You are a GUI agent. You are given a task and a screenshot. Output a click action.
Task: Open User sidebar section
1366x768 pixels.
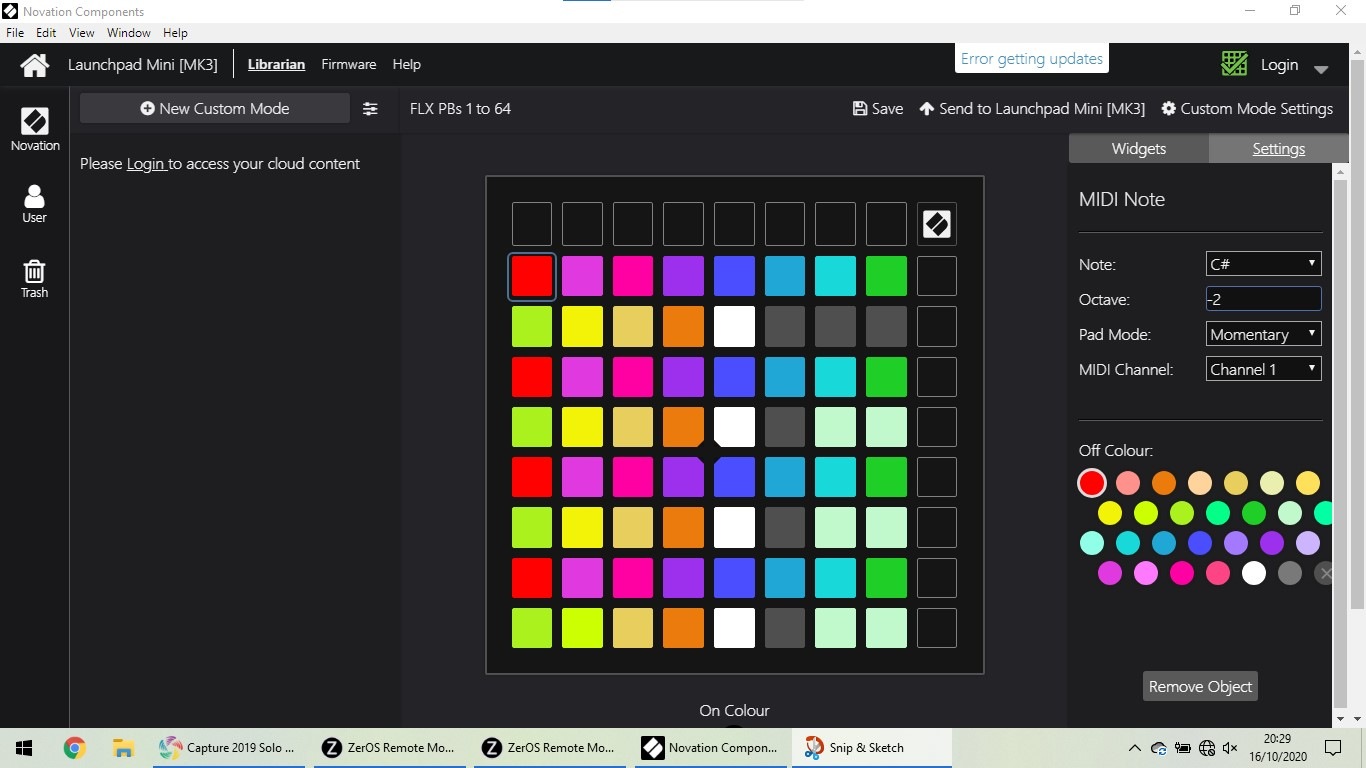[x=35, y=204]
